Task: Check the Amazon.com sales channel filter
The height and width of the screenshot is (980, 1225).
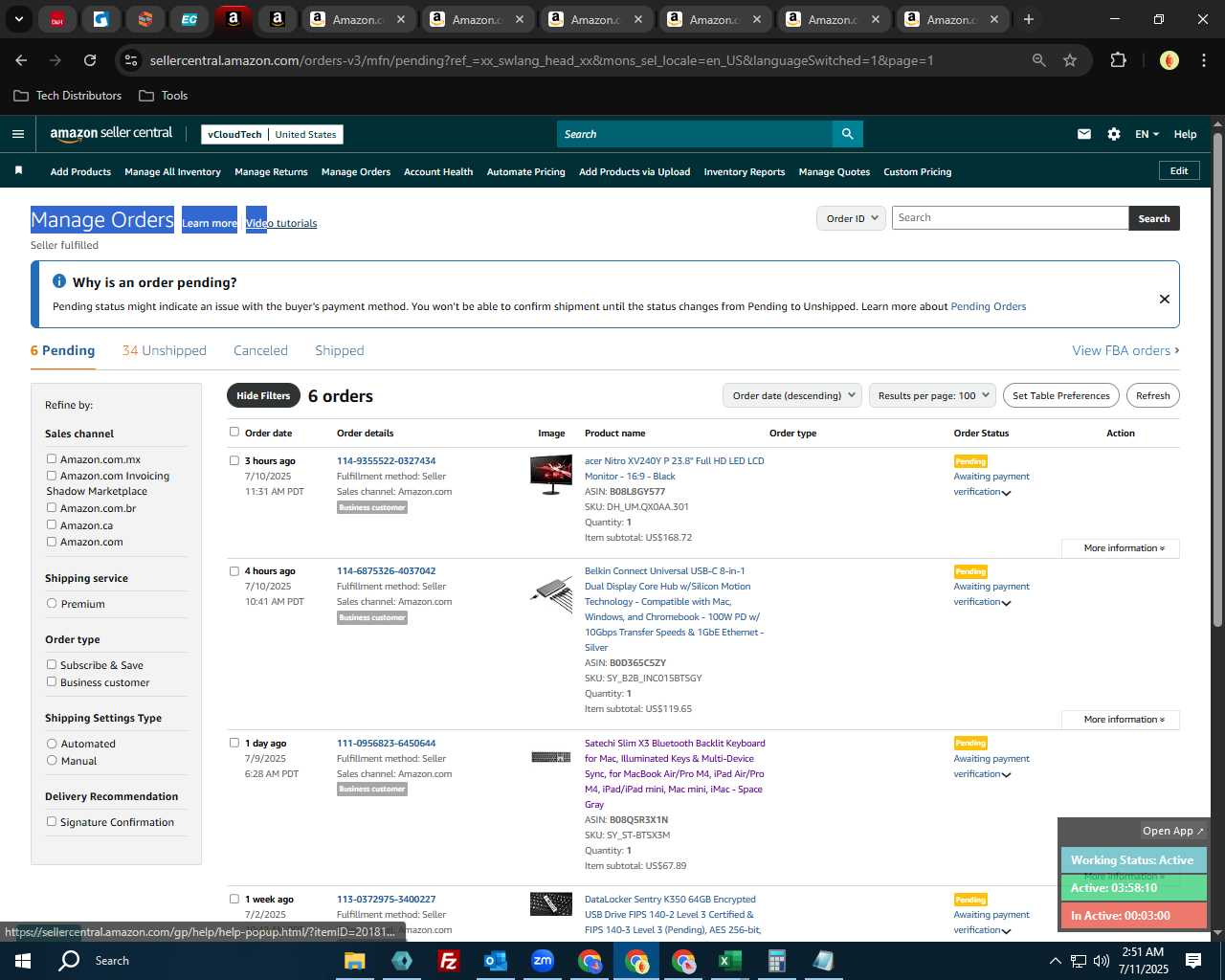Action: click(52, 542)
